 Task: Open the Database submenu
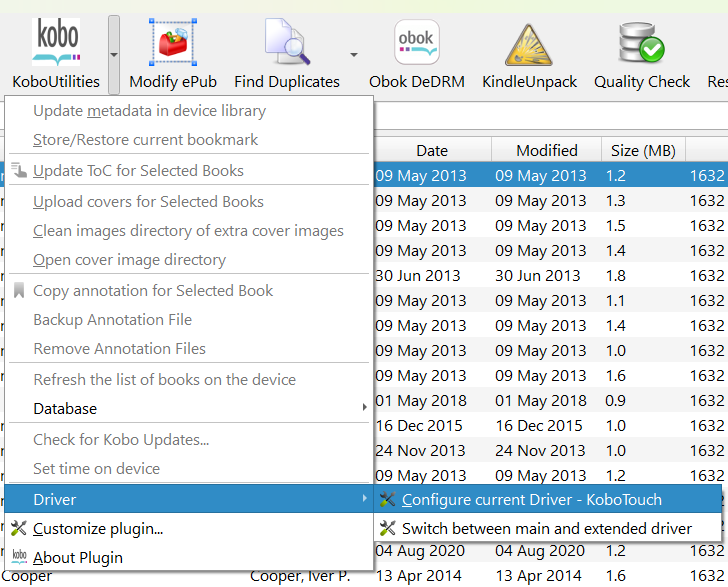click(x=189, y=409)
